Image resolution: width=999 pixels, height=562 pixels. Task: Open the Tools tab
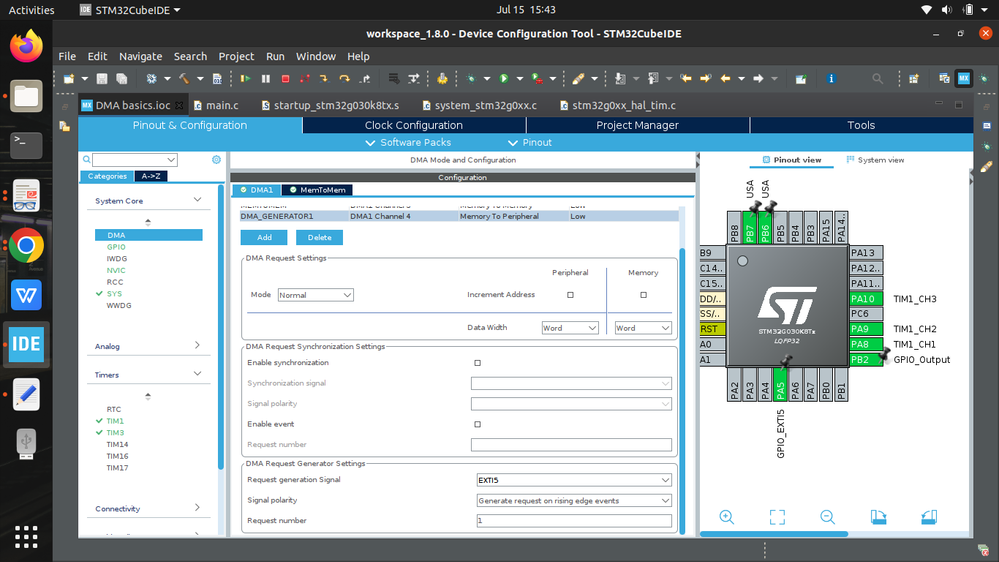coord(861,125)
